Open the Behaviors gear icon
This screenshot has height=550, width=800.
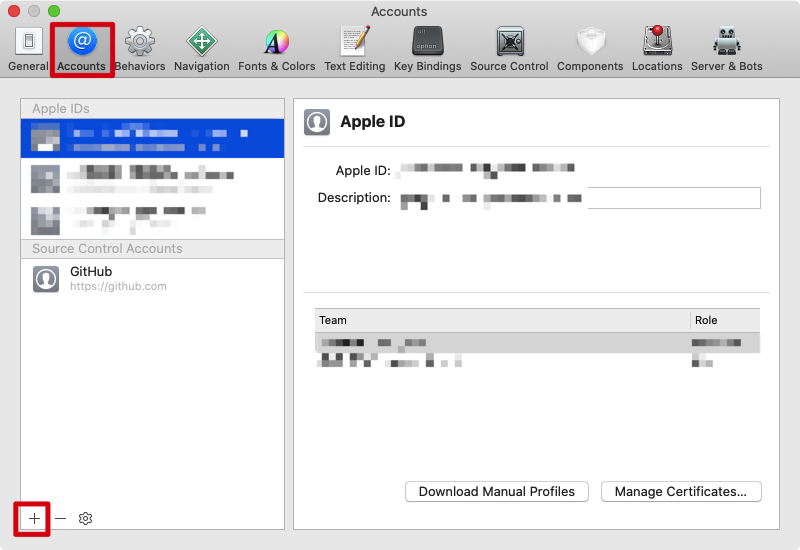(140, 49)
